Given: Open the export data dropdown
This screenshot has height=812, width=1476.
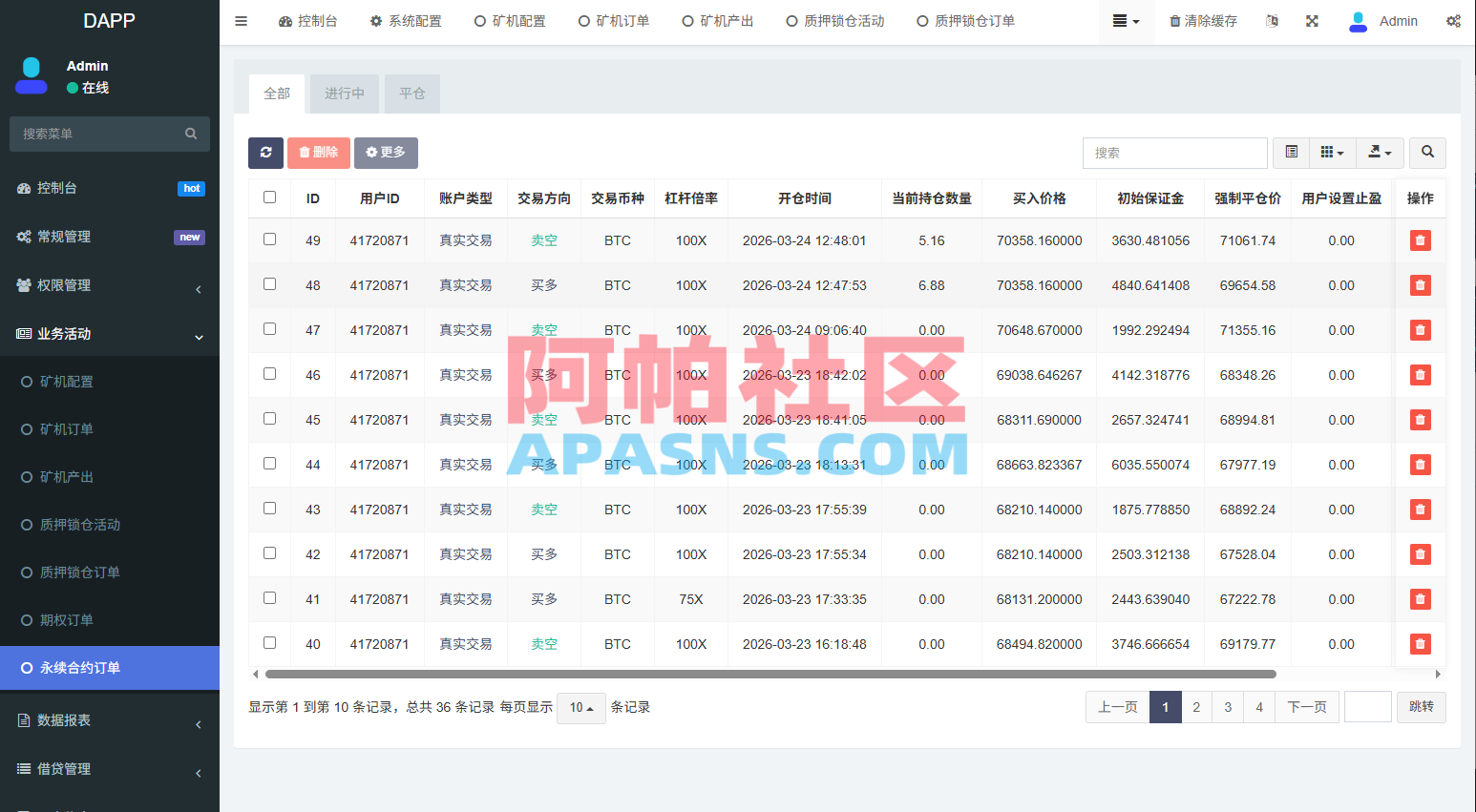Looking at the screenshot, I should pyautogui.click(x=1380, y=153).
